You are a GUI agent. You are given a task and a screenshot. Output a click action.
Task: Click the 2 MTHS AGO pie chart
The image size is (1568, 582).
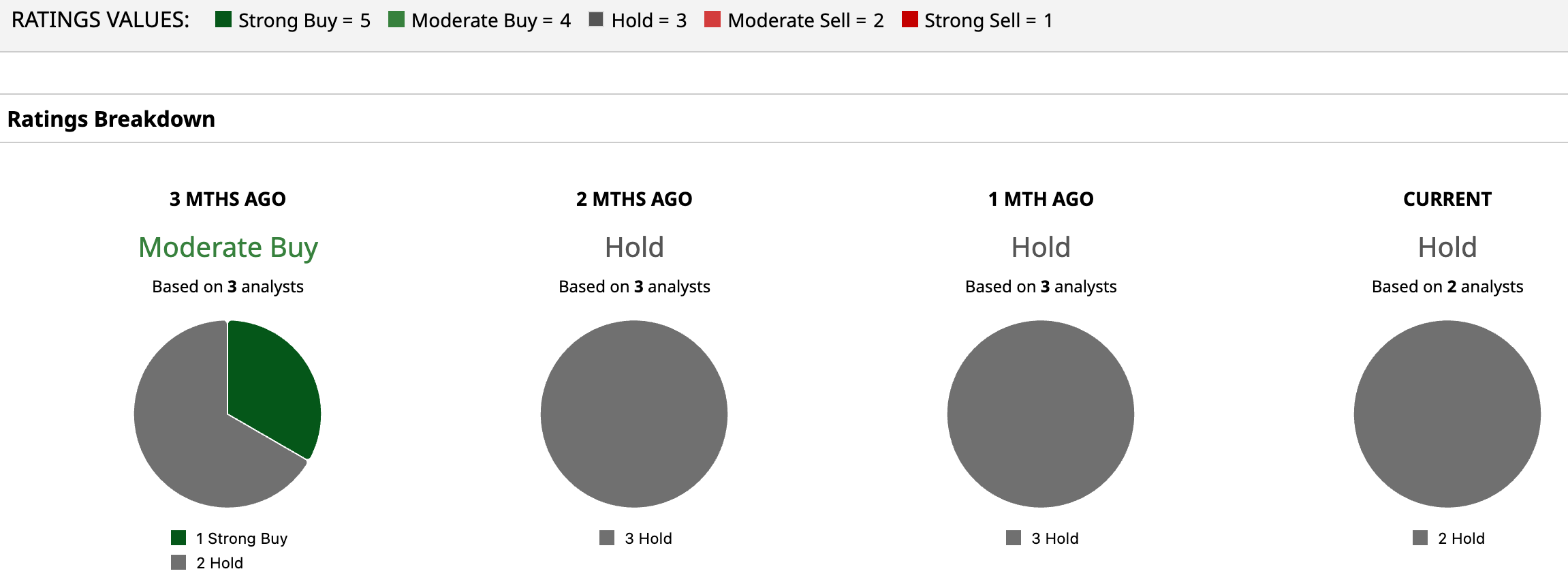[x=634, y=414]
